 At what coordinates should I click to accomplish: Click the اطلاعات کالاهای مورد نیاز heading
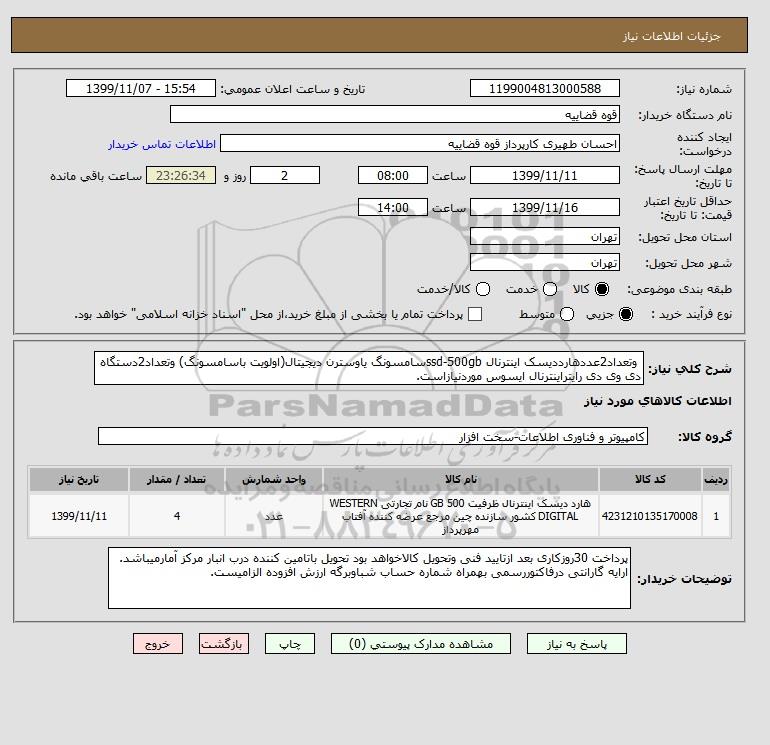tap(658, 401)
